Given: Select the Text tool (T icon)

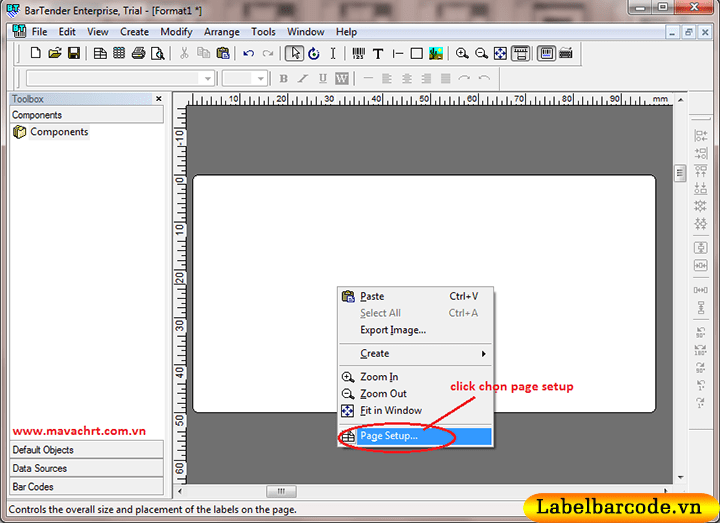Looking at the screenshot, I should pos(378,53).
